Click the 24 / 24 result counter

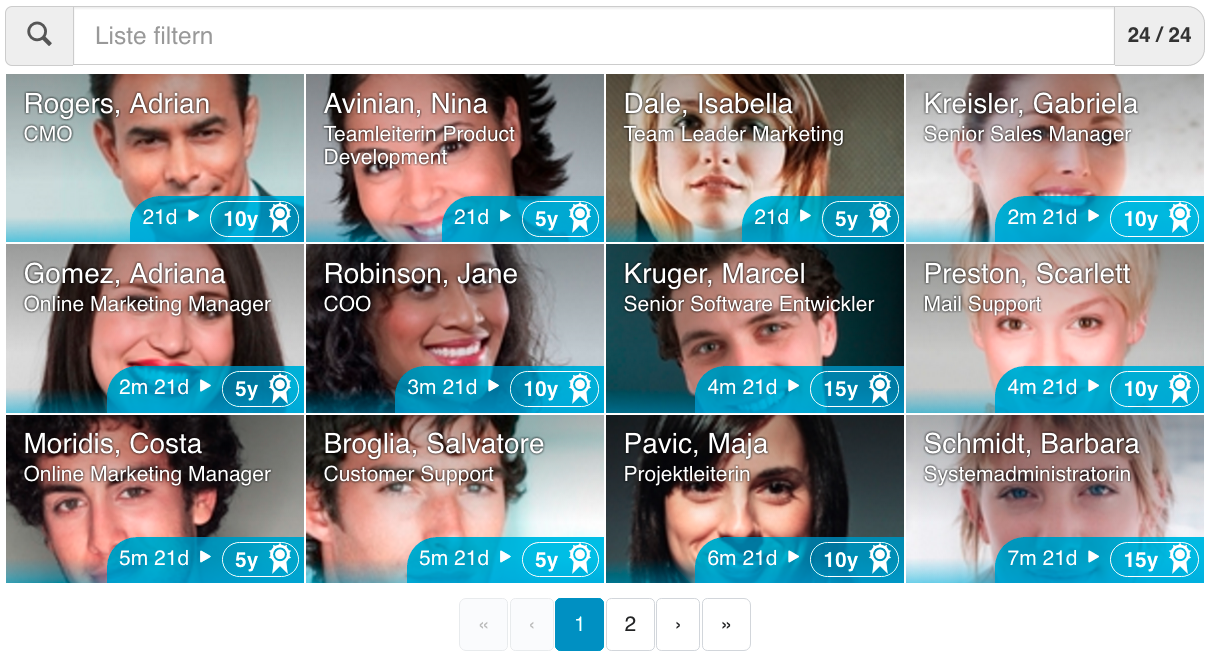coord(1159,36)
